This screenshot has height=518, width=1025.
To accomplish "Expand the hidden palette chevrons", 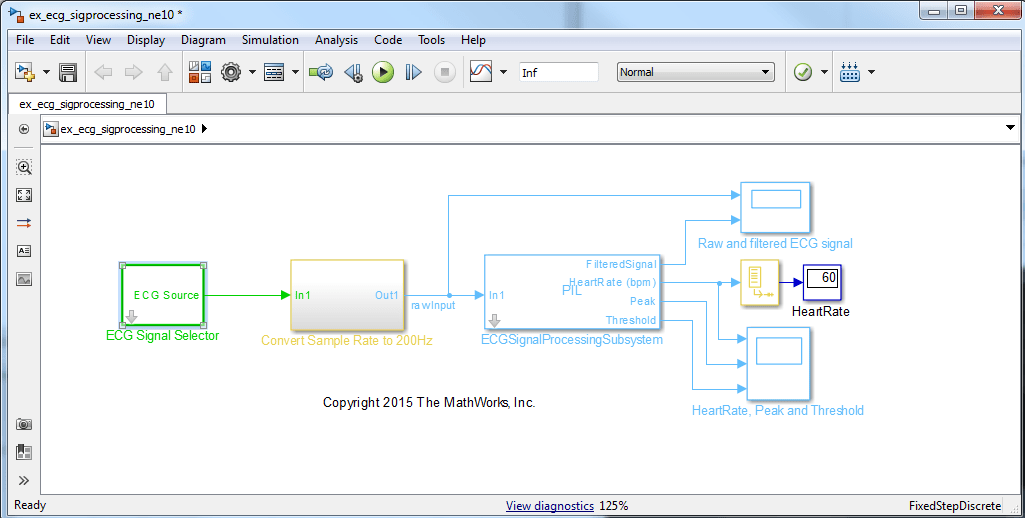I will [24, 480].
